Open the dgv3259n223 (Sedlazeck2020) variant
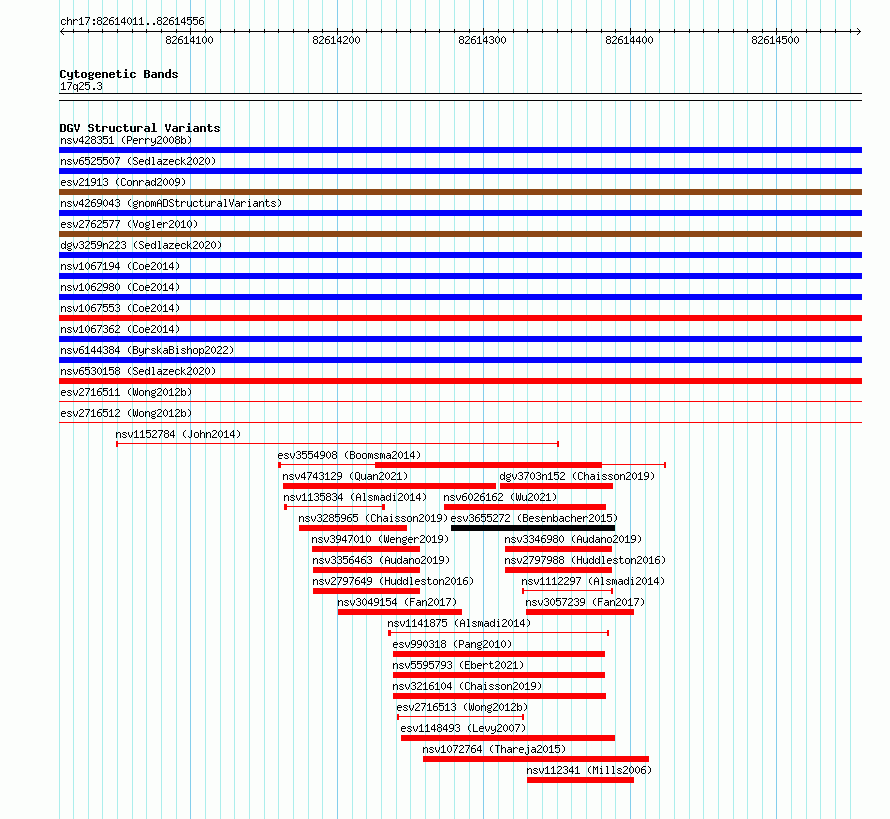The image size is (890, 819). pyautogui.click(x=141, y=245)
